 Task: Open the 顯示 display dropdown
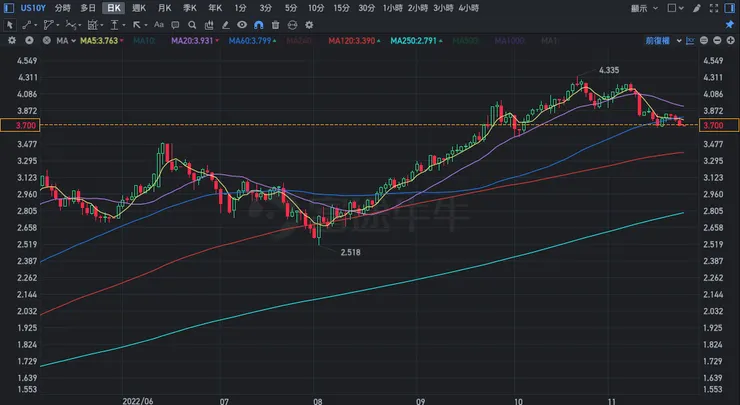[x=644, y=8]
